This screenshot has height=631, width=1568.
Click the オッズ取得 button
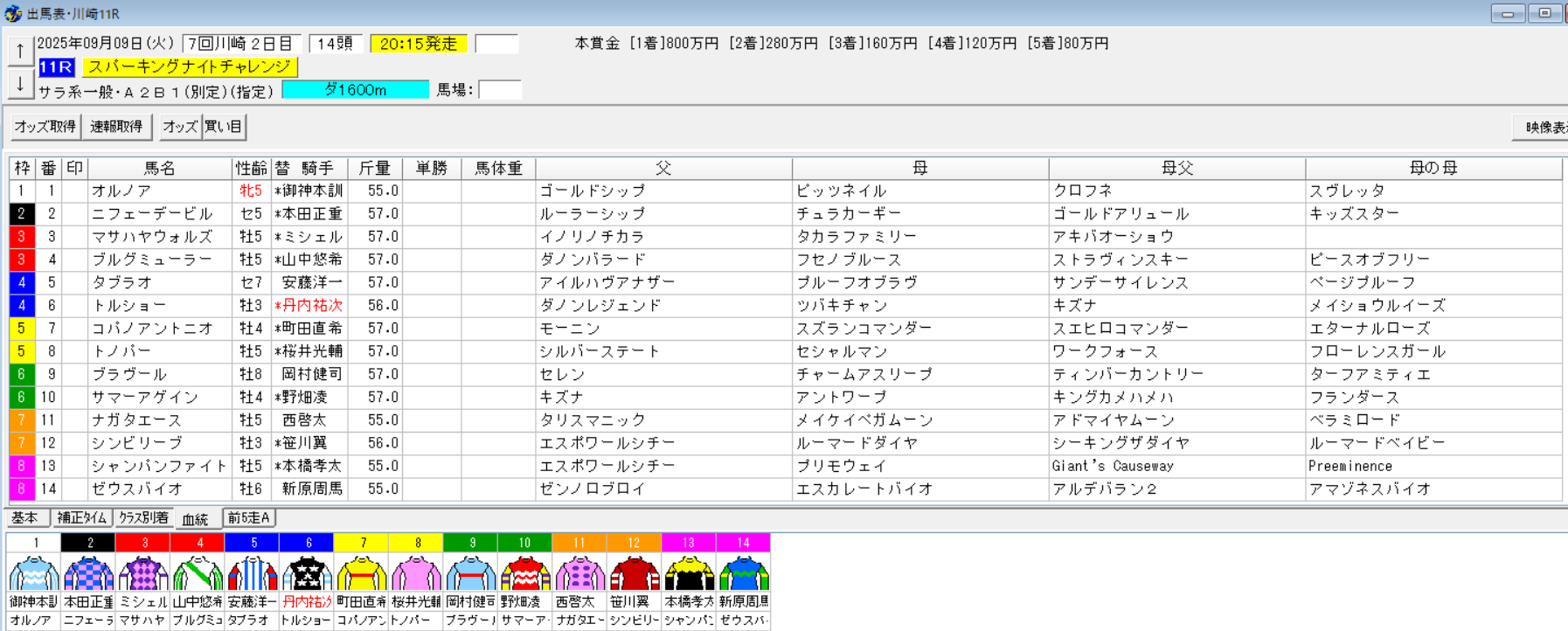[45, 127]
